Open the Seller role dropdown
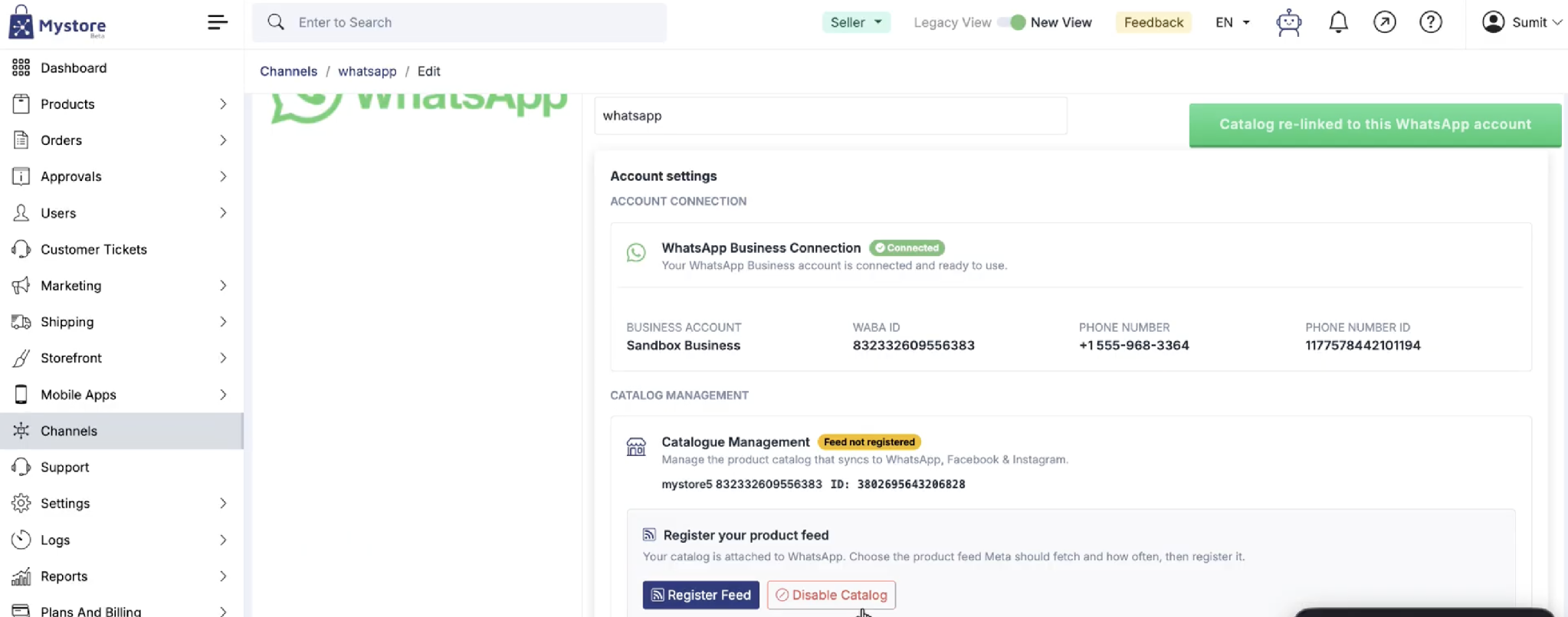This screenshot has width=1568, height=617. pyautogui.click(x=856, y=22)
